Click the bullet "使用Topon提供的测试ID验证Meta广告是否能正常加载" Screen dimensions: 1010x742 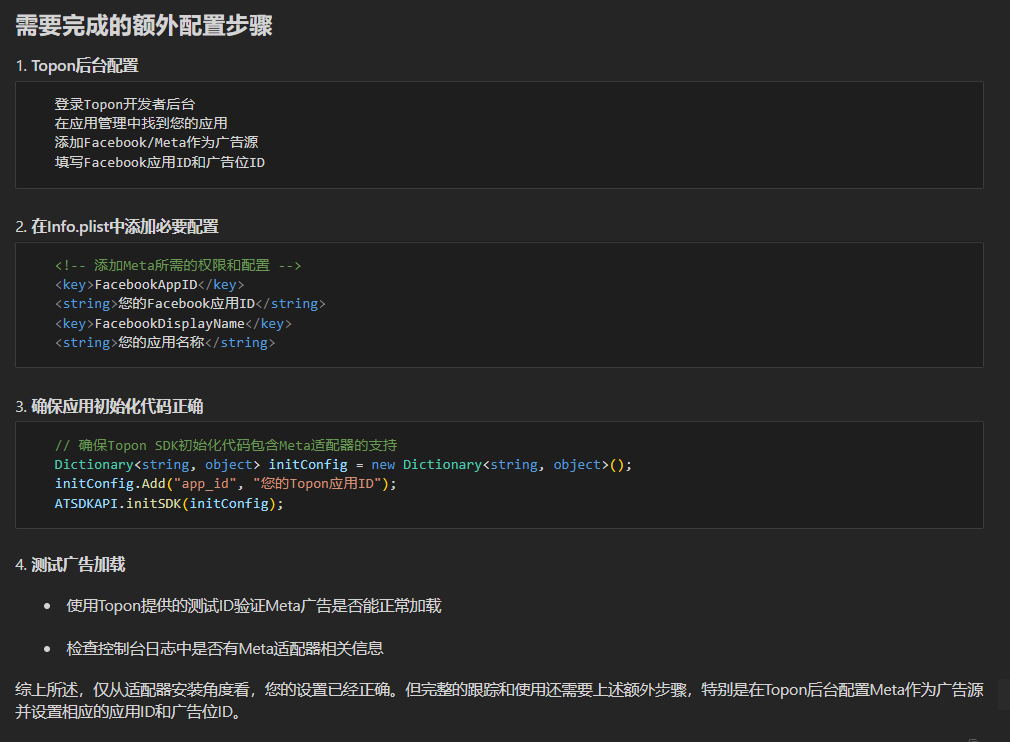coord(254,606)
